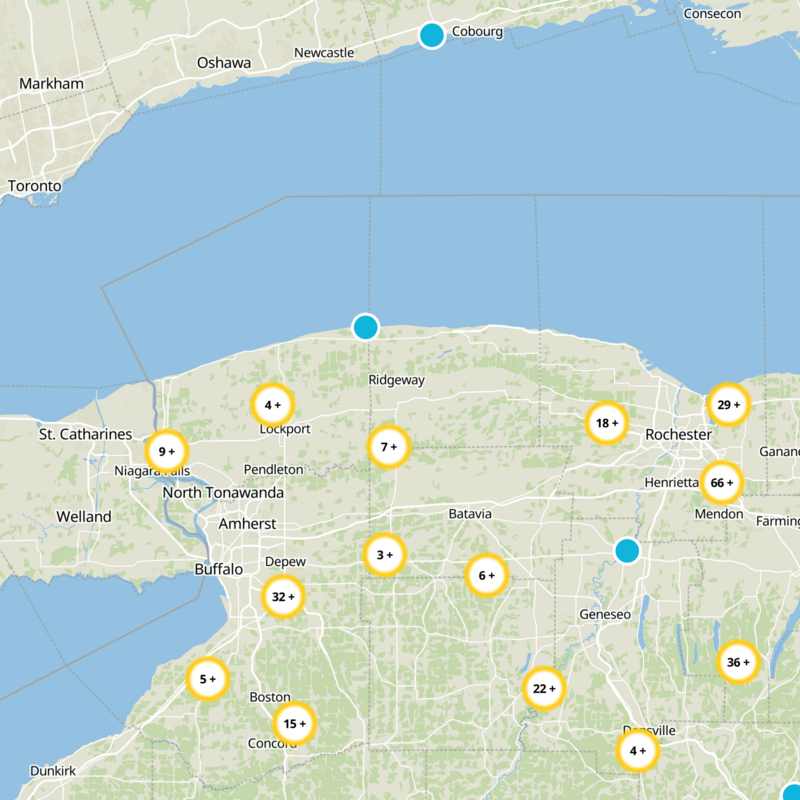Click the North Tonawanda label
This screenshot has width=800, height=800.
(223, 493)
